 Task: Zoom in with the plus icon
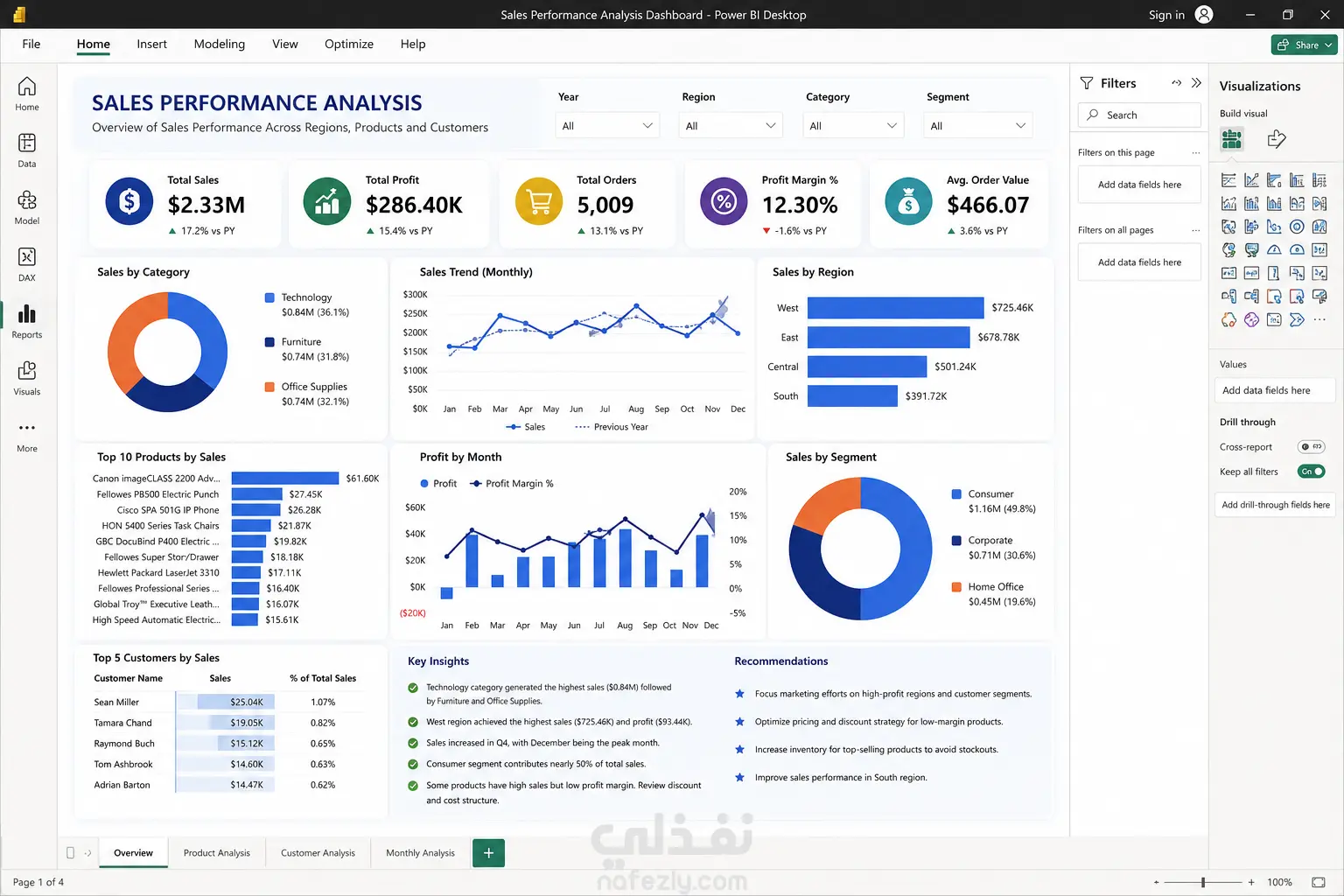pyautogui.click(x=1251, y=882)
